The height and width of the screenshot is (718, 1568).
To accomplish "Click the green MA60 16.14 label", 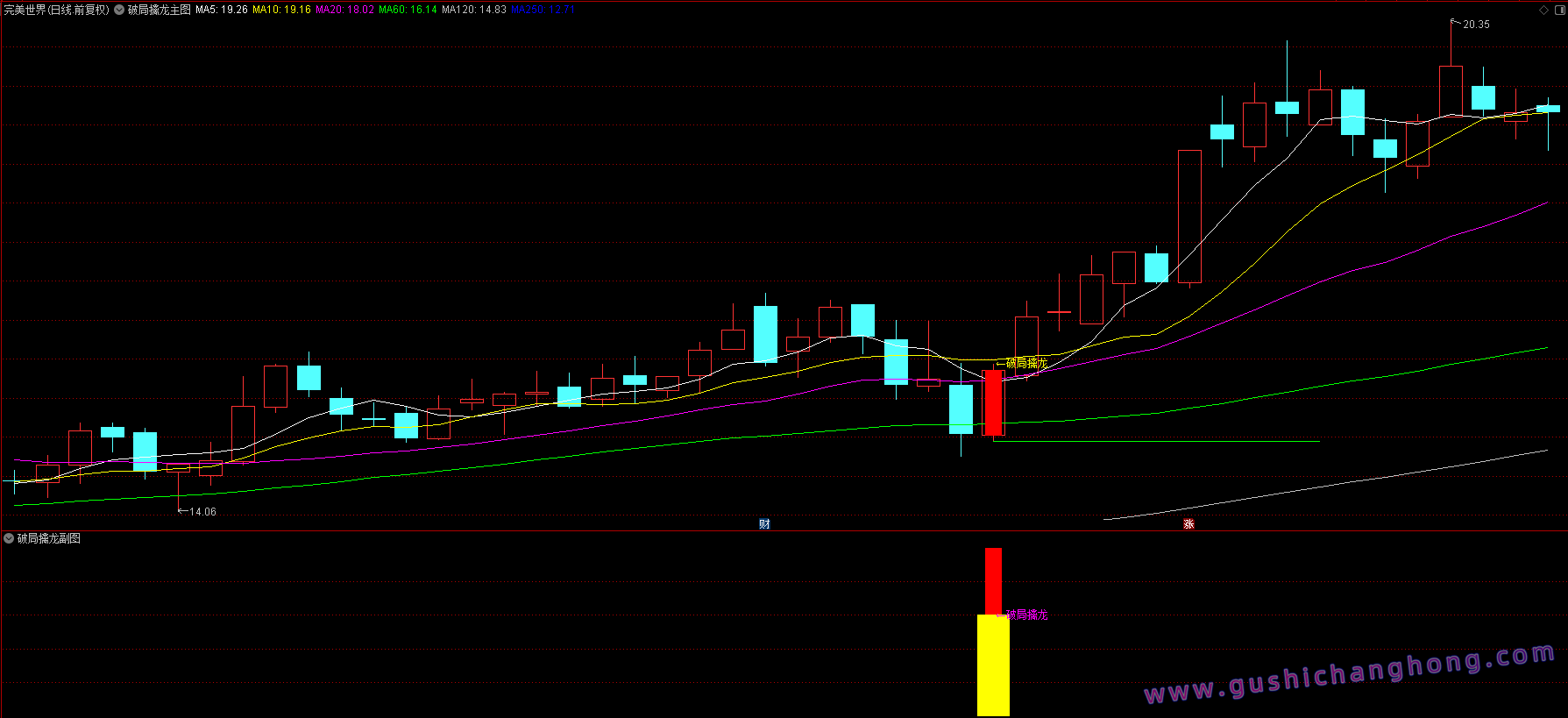I will (x=408, y=10).
